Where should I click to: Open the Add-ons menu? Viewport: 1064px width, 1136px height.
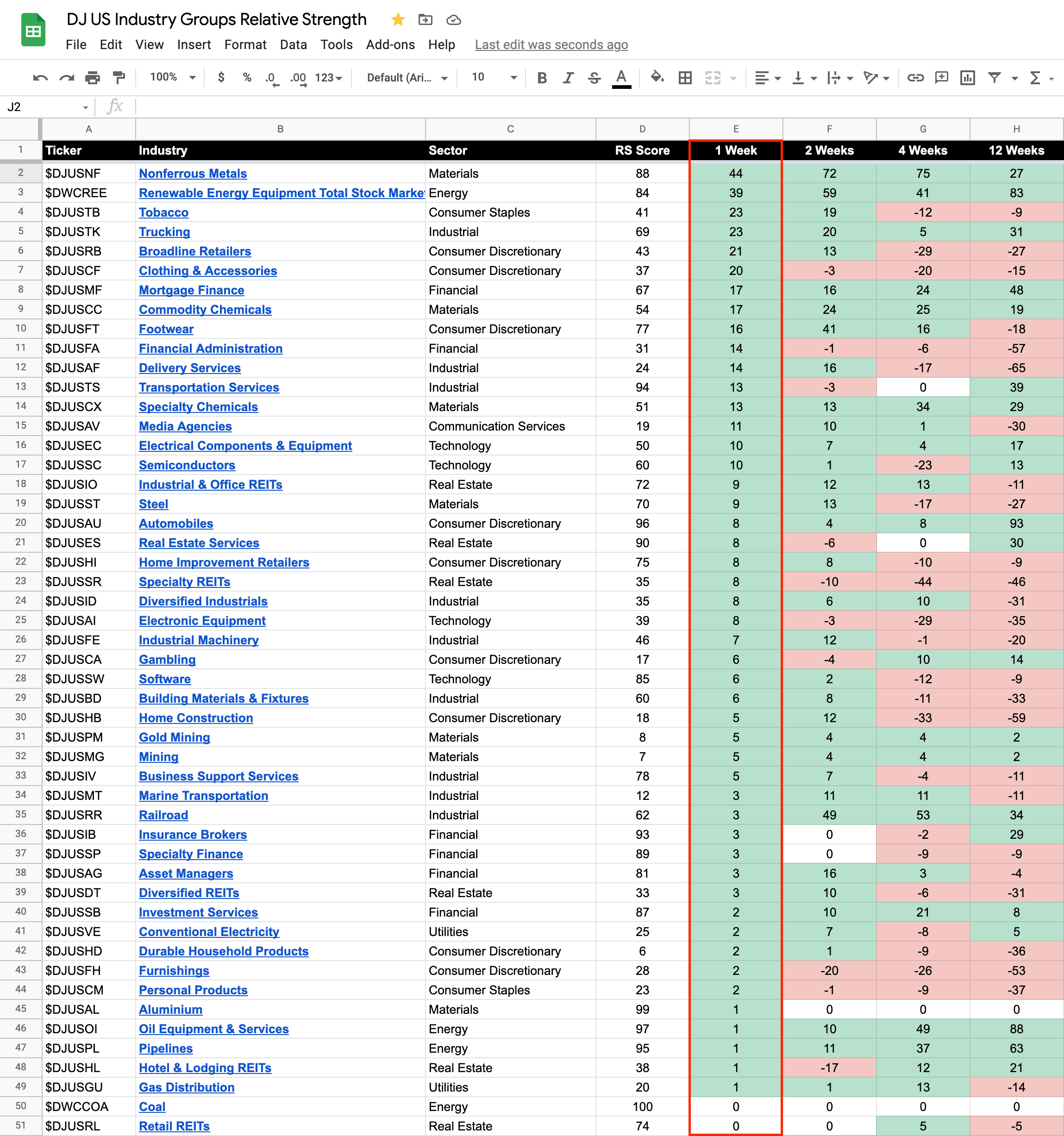(x=390, y=44)
